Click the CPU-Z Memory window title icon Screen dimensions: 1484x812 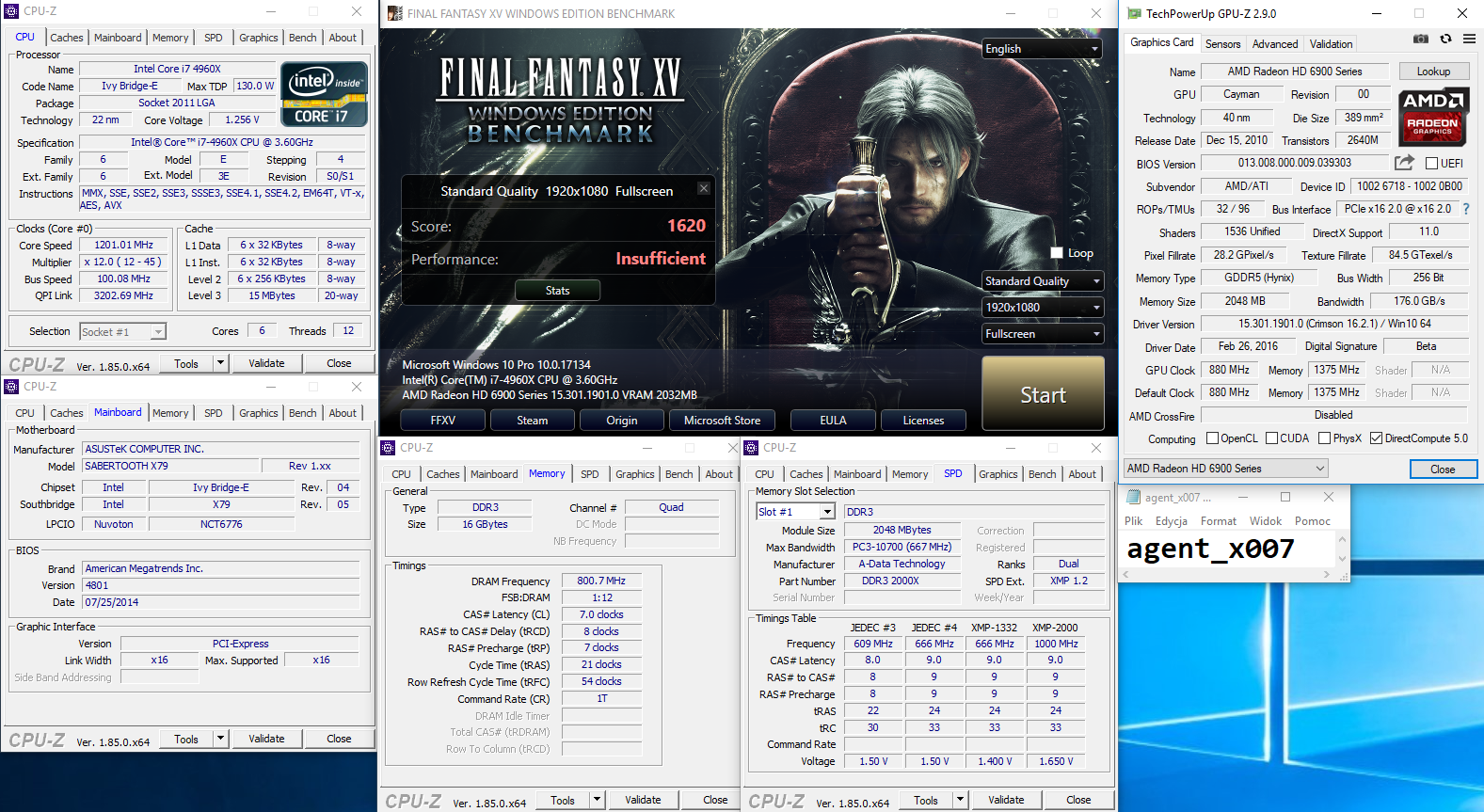[x=388, y=448]
